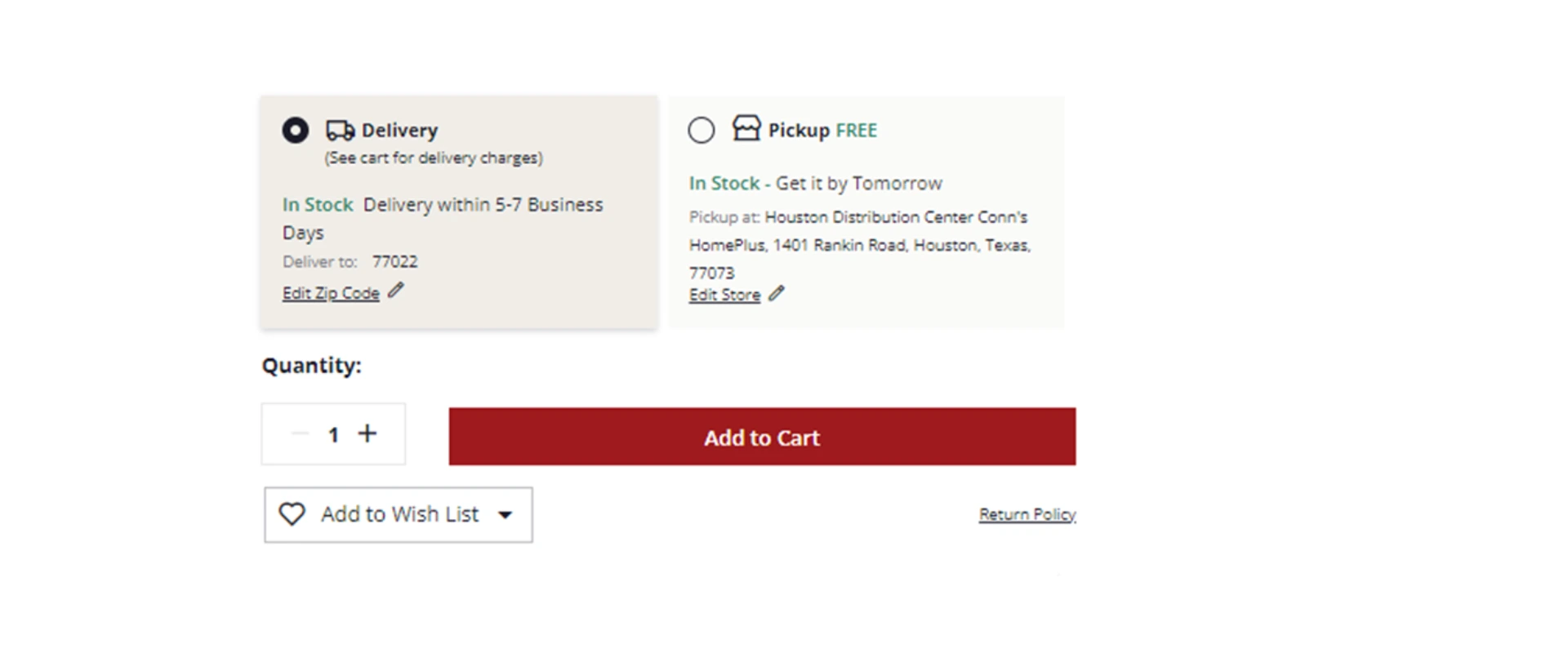Click the pencil icon beside Edit Store

tap(777, 293)
